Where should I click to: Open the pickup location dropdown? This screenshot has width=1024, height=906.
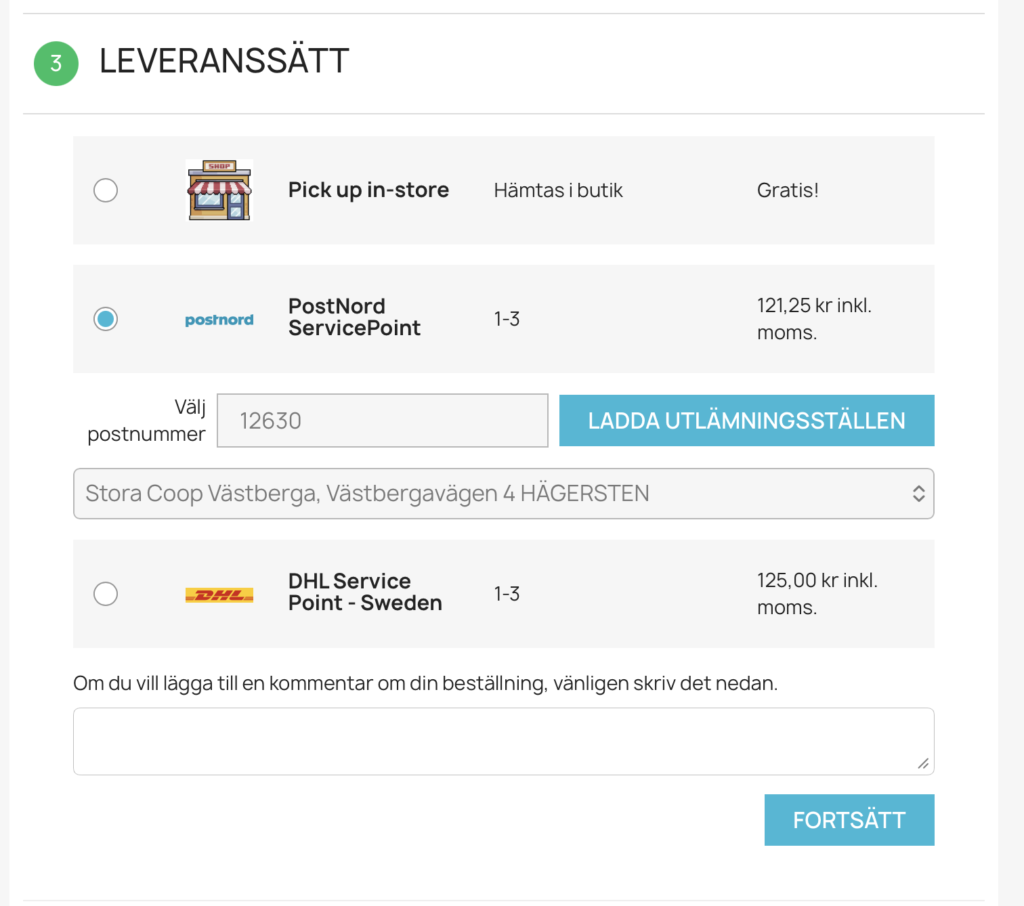[x=503, y=493]
